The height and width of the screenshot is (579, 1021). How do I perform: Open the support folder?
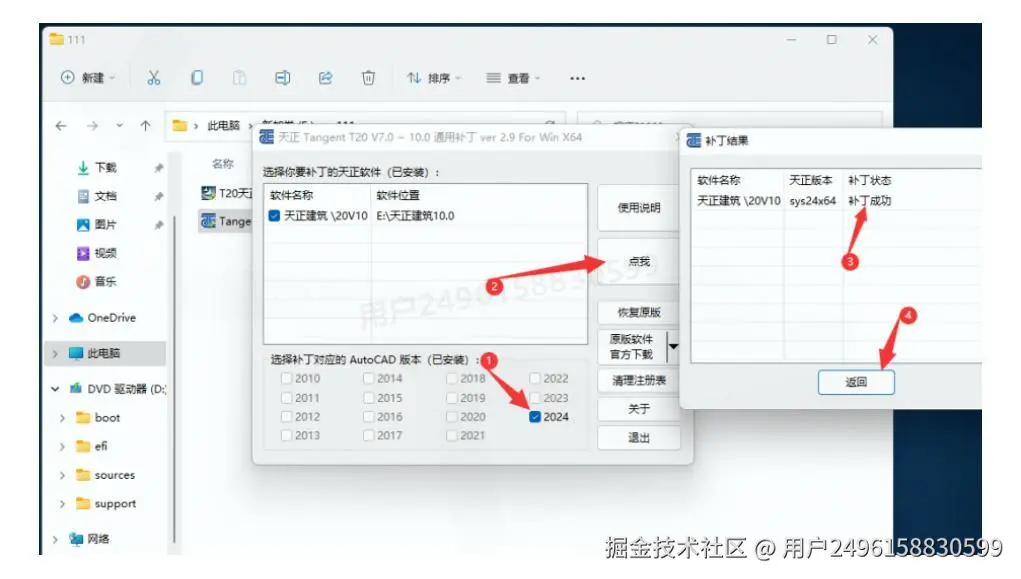click(115, 503)
